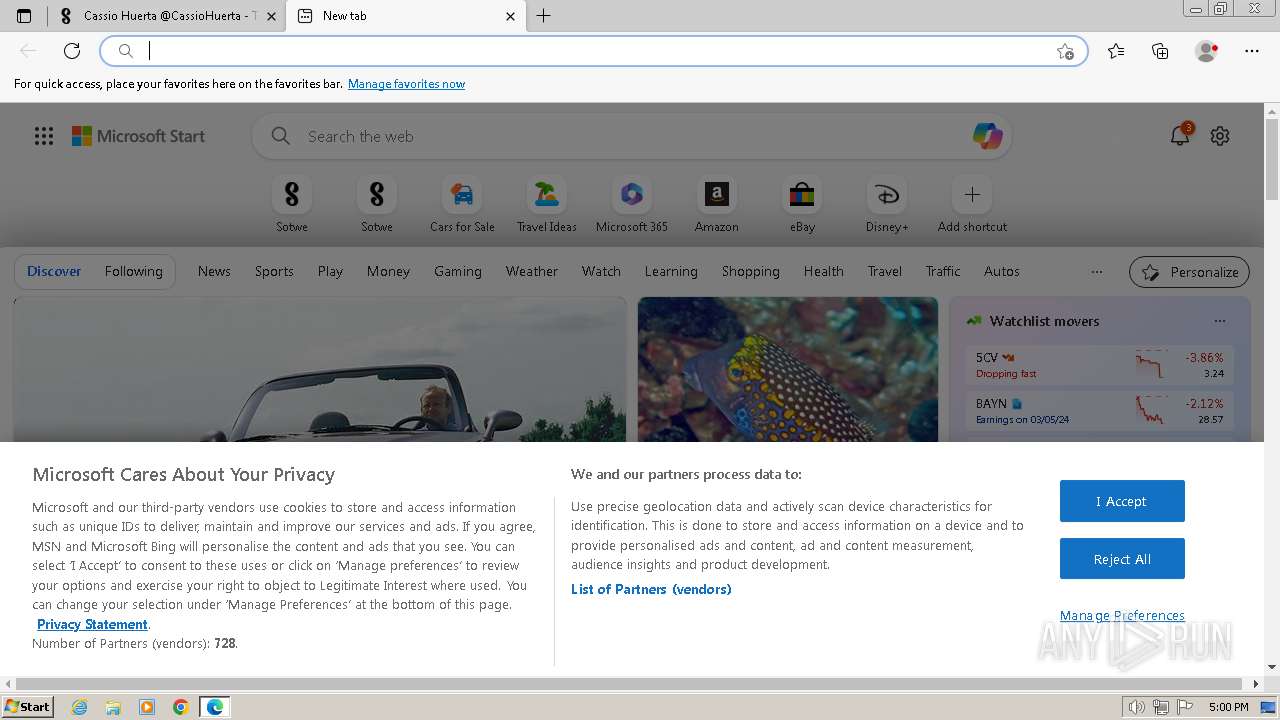Open the Shopping category
Screen dimensions: 1280x720
[751, 271]
